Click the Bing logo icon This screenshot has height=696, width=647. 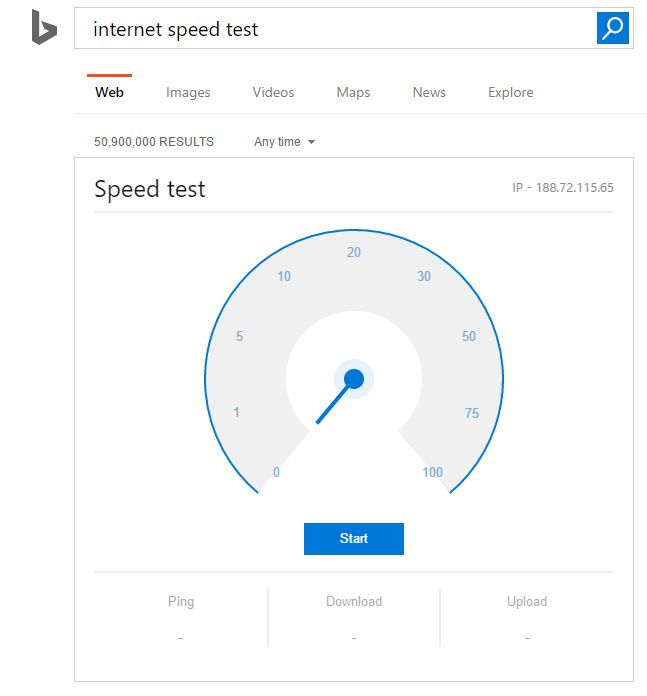pyautogui.click(x=43, y=28)
